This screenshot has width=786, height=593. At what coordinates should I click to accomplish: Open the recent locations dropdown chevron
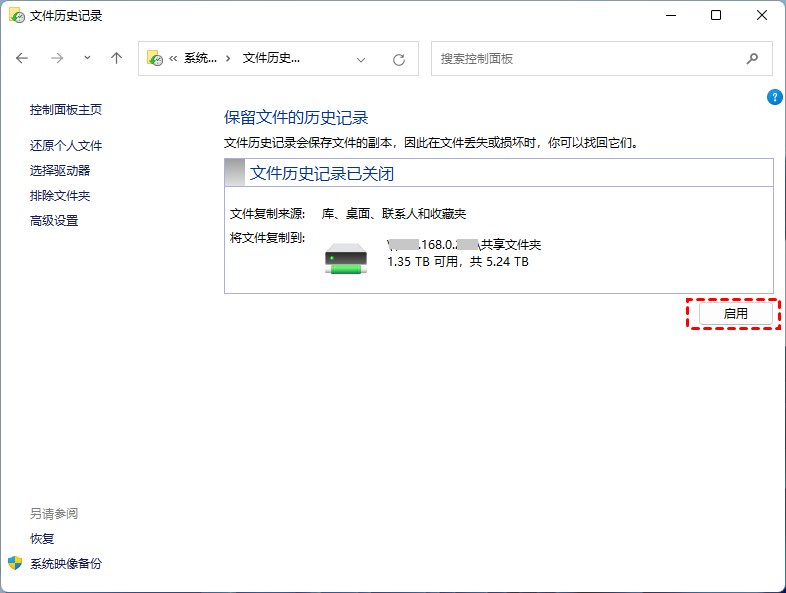click(x=87, y=58)
